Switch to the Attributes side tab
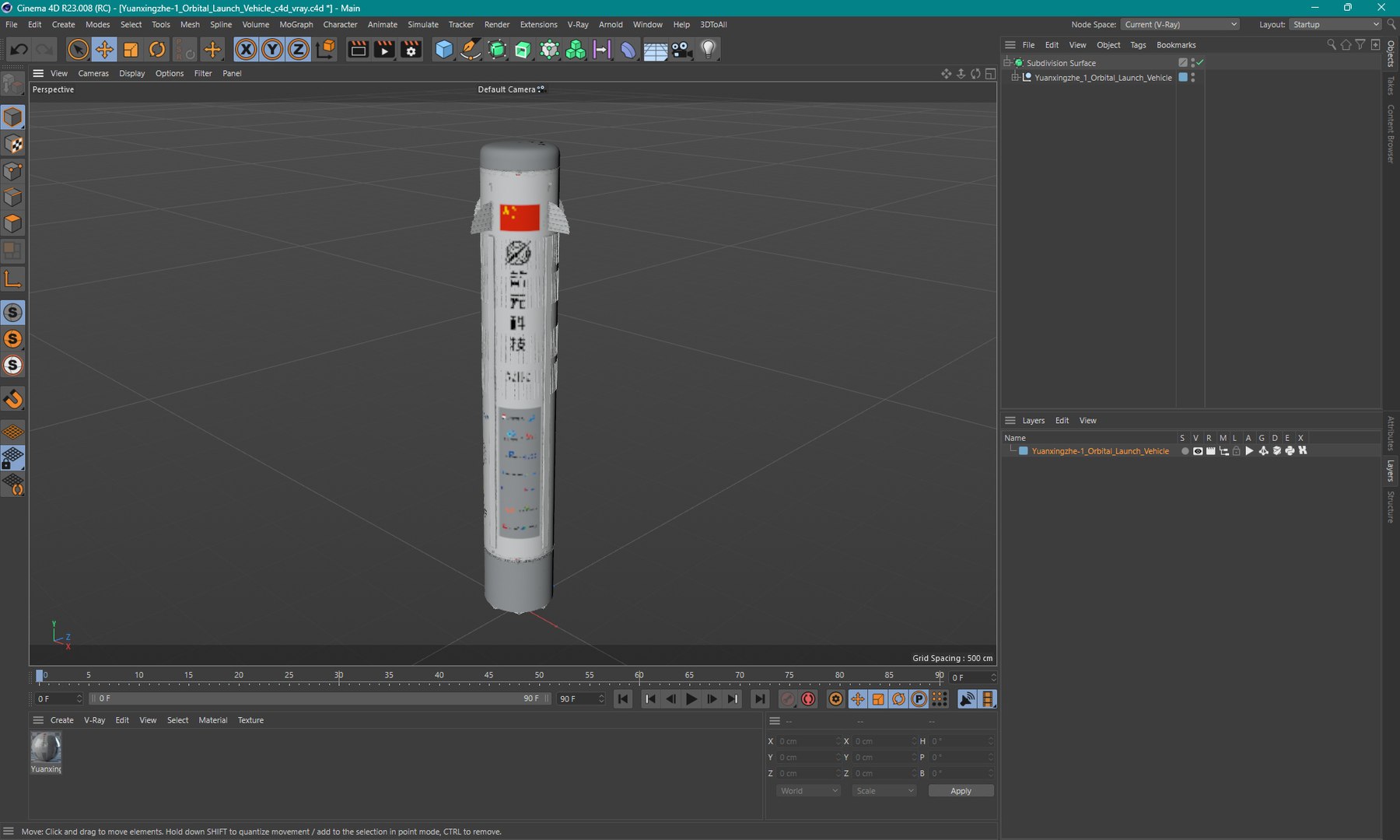Screen dimensions: 1400x840 click(1391, 433)
